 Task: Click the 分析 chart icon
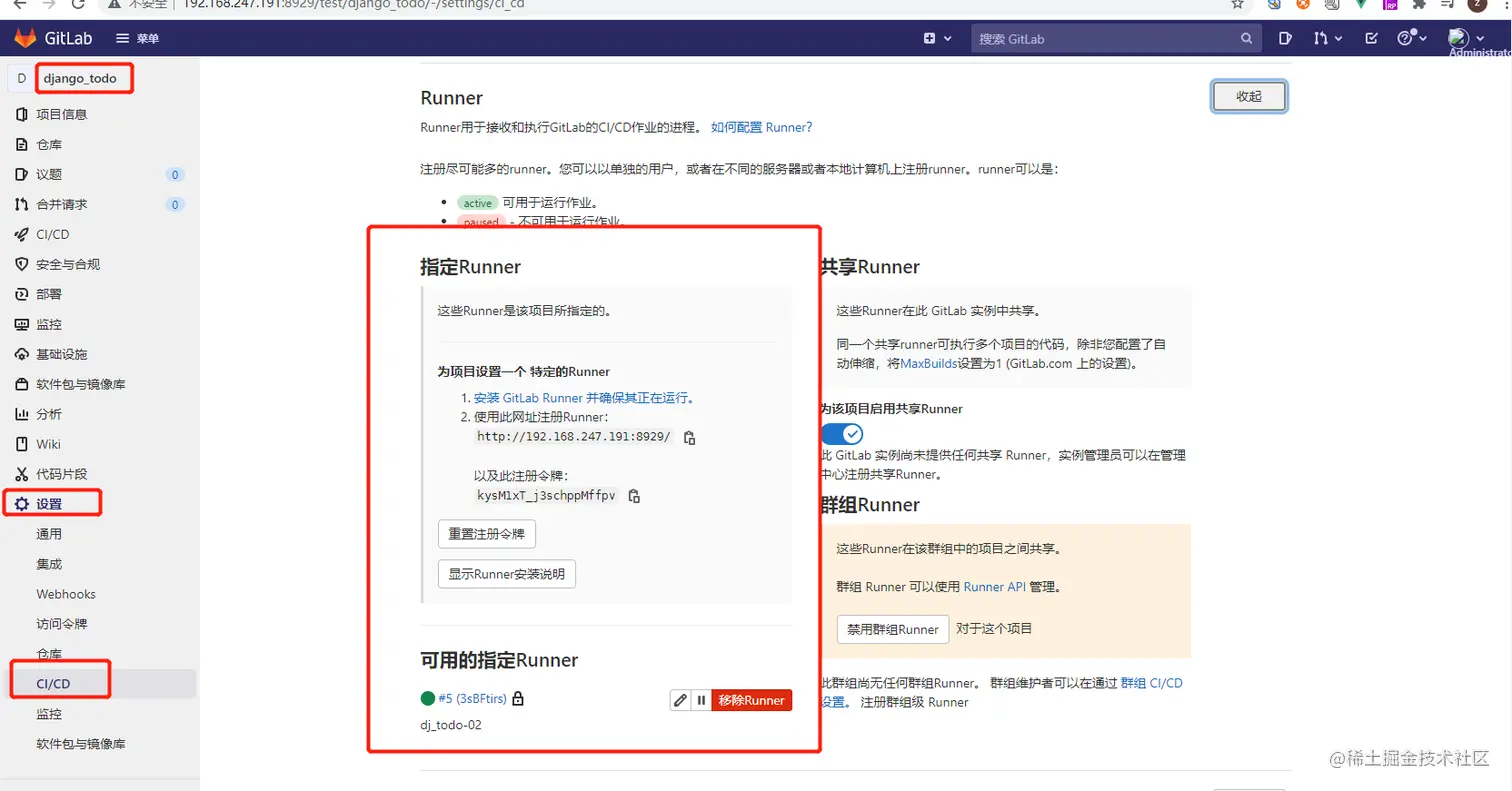[22, 414]
